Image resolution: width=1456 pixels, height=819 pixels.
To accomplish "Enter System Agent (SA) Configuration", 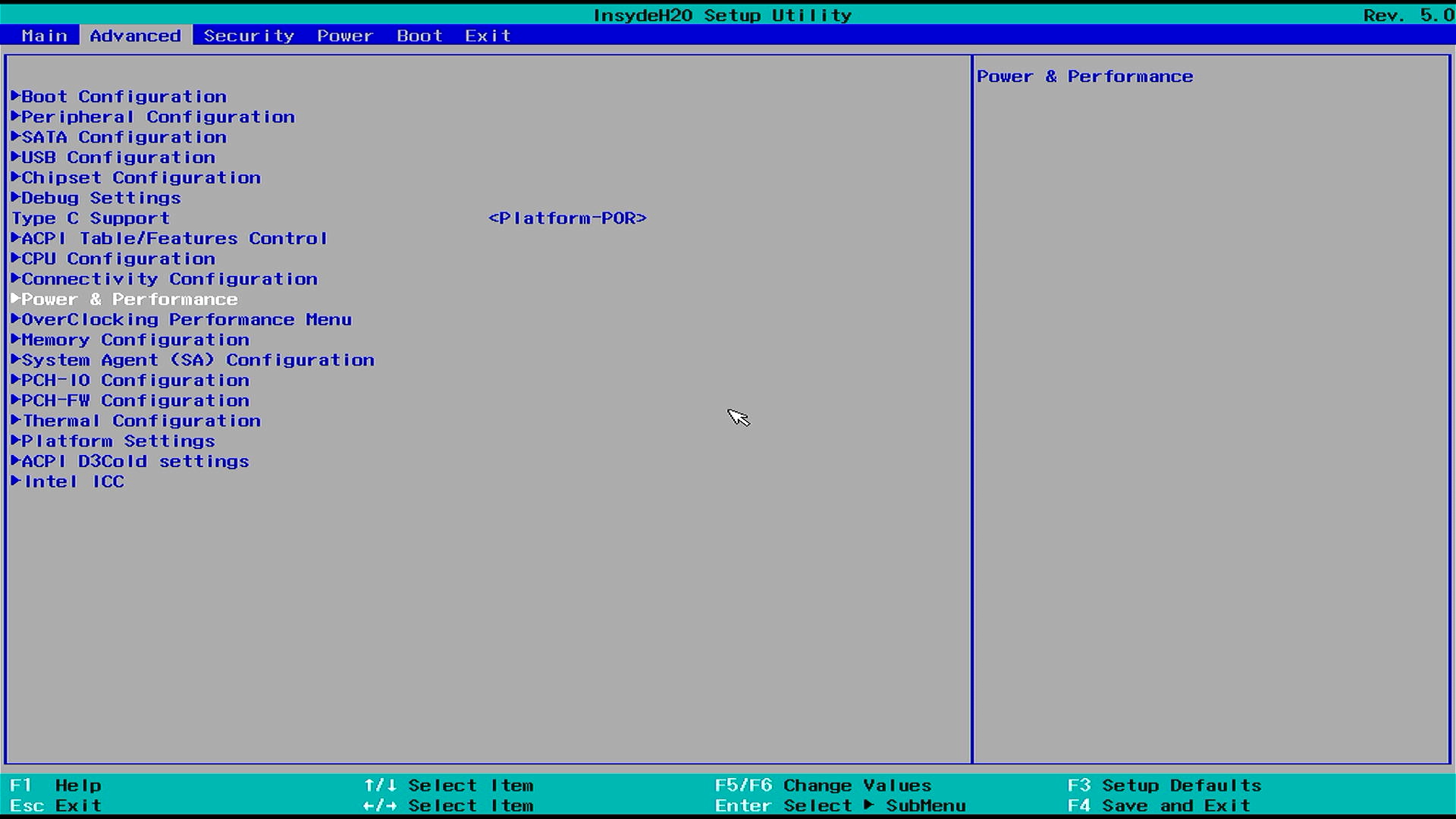I will point(198,360).
